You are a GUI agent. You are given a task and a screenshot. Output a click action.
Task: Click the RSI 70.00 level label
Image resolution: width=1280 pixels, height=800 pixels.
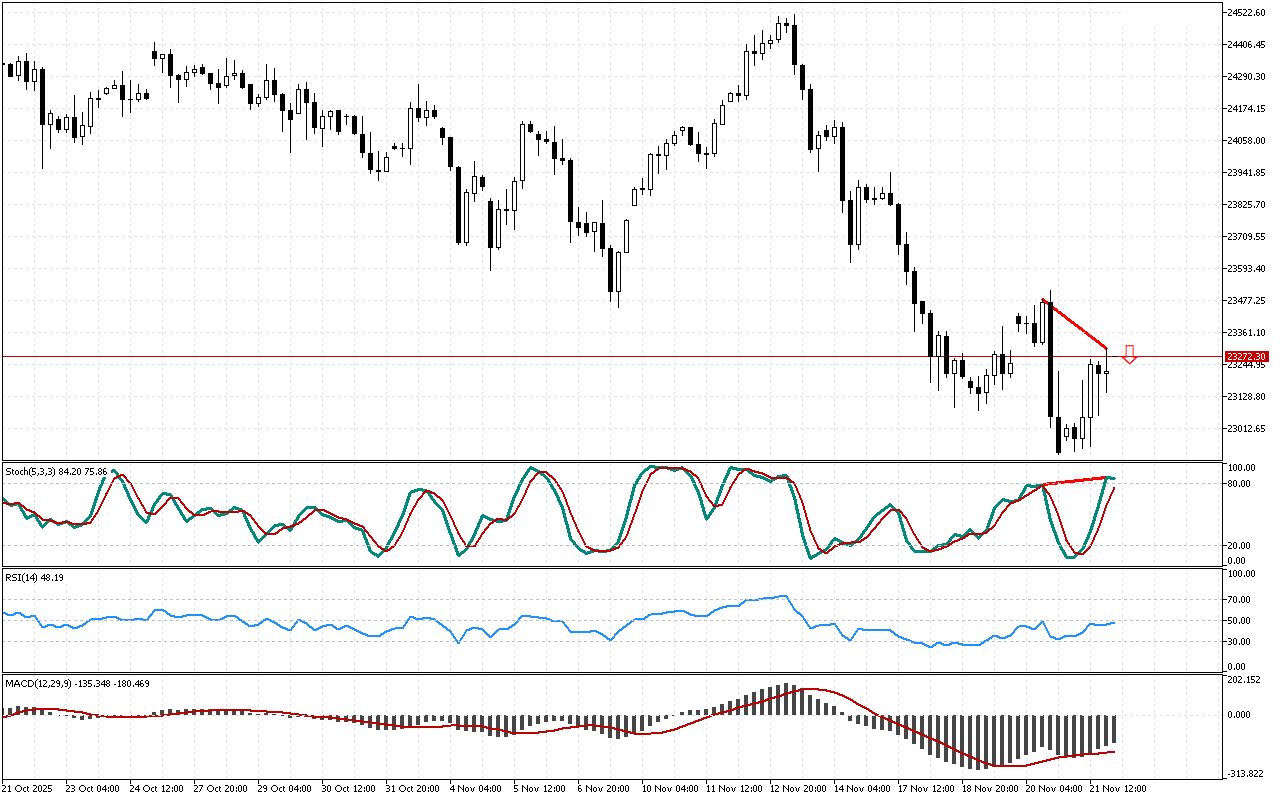click(1240, 600)
